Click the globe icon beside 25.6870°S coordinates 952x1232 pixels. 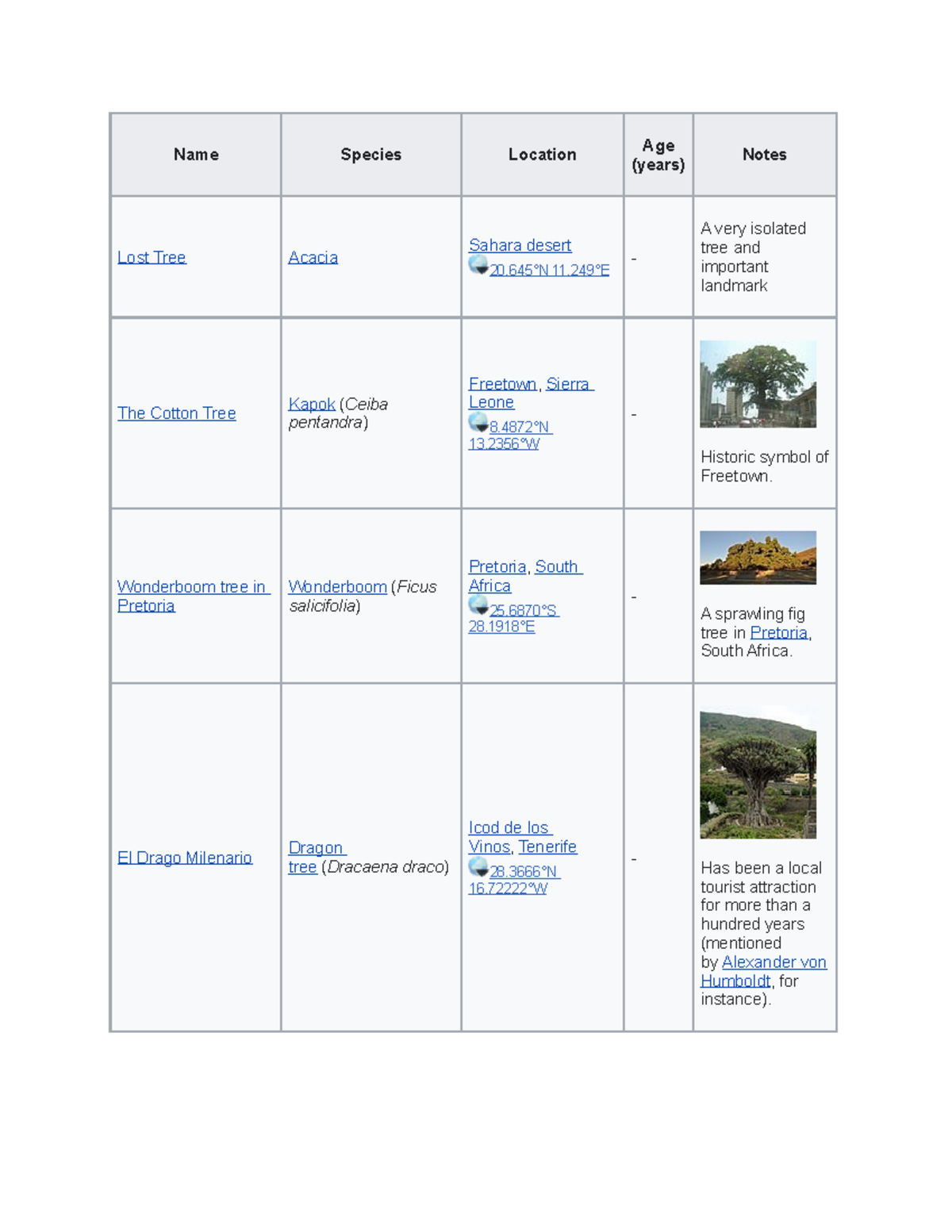coord(478,605)
